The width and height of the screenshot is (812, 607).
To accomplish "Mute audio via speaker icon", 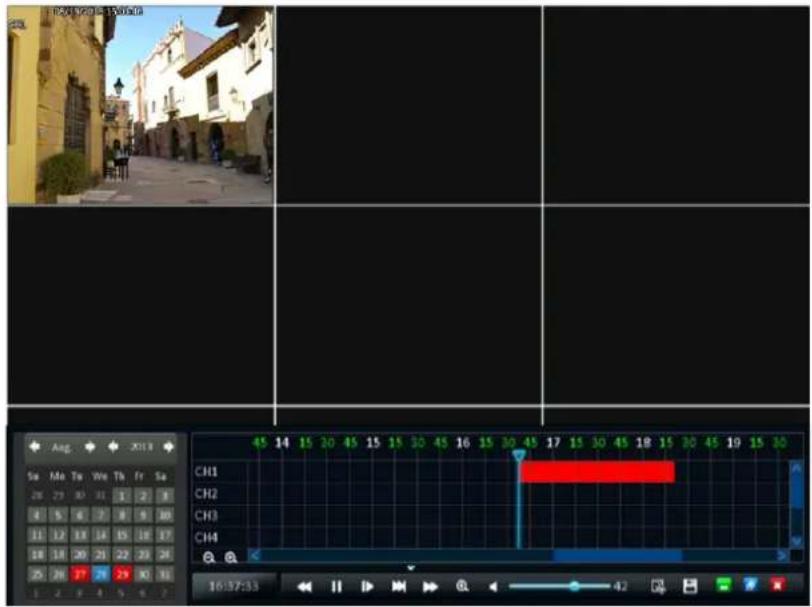I will pos(493,586).
